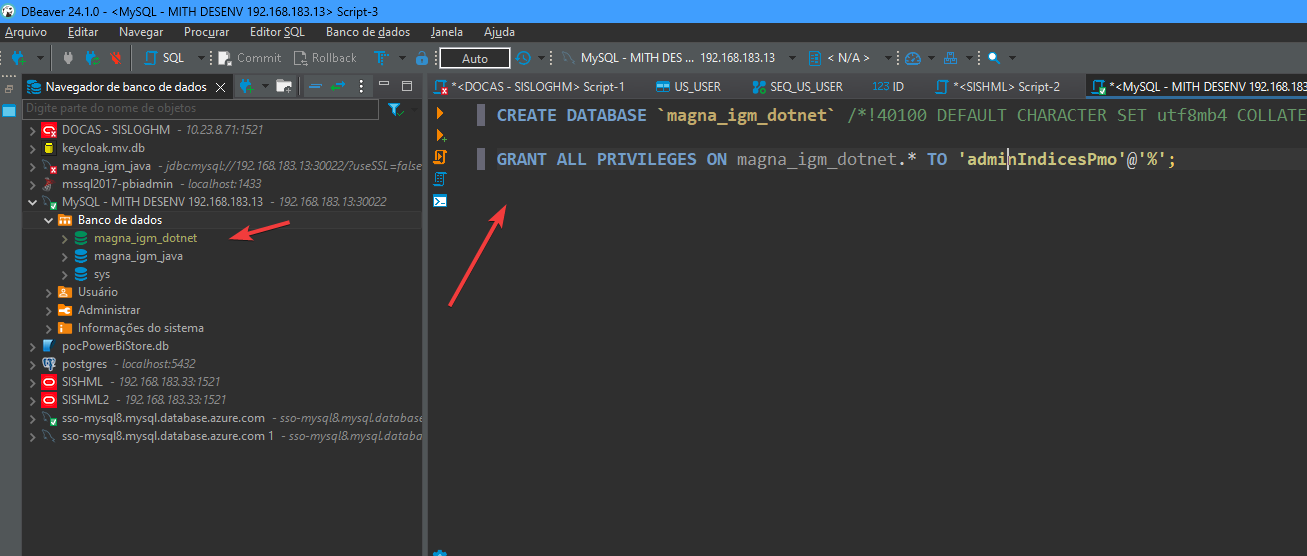Open the SQL terminal console icon
Image resolution: width=1307 pixels, height=556 pixels.
coord(440,201)
